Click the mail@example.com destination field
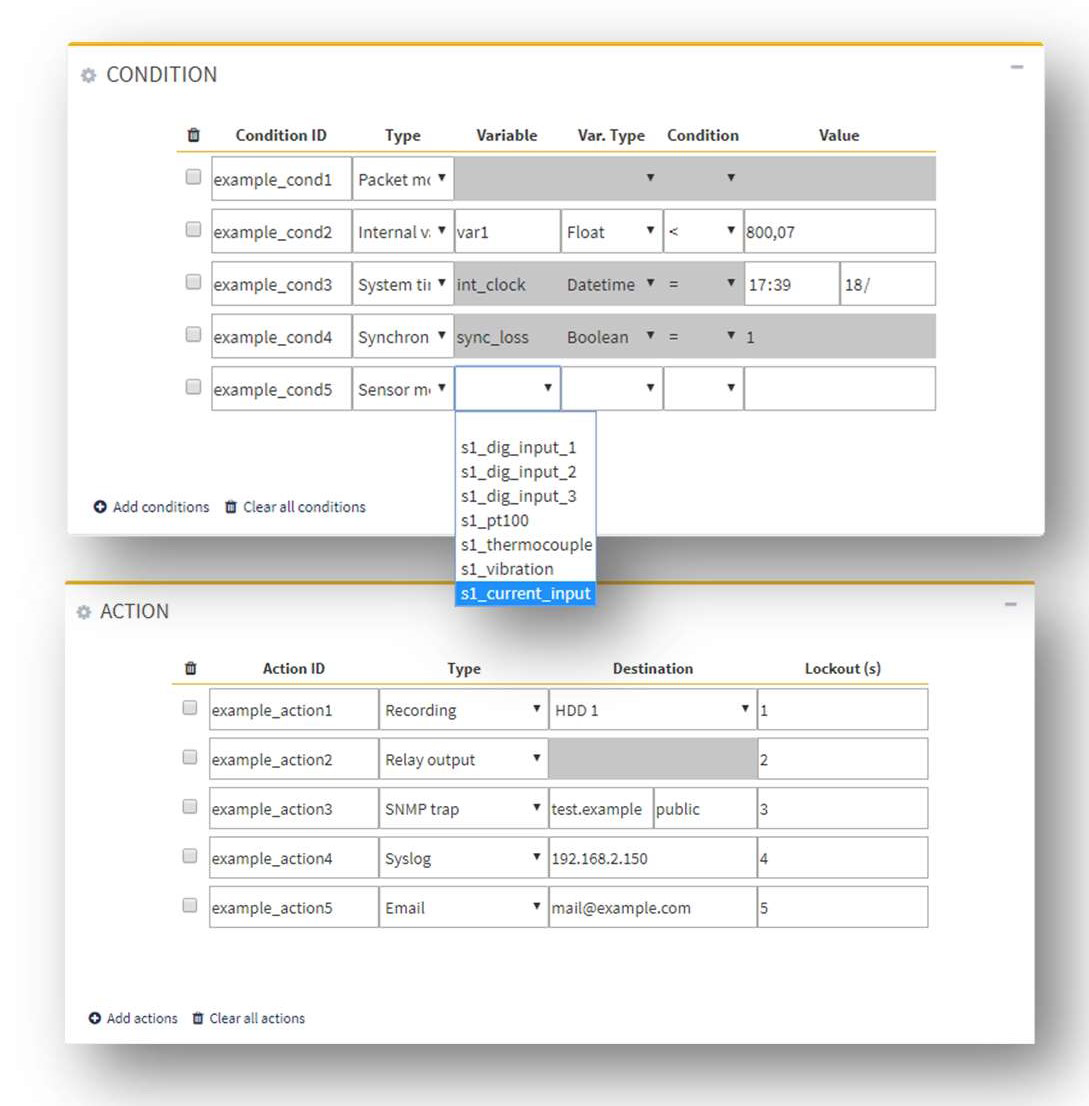Image resolution: width=1089 pixels, height=1106 pixels. click(652, 908)
